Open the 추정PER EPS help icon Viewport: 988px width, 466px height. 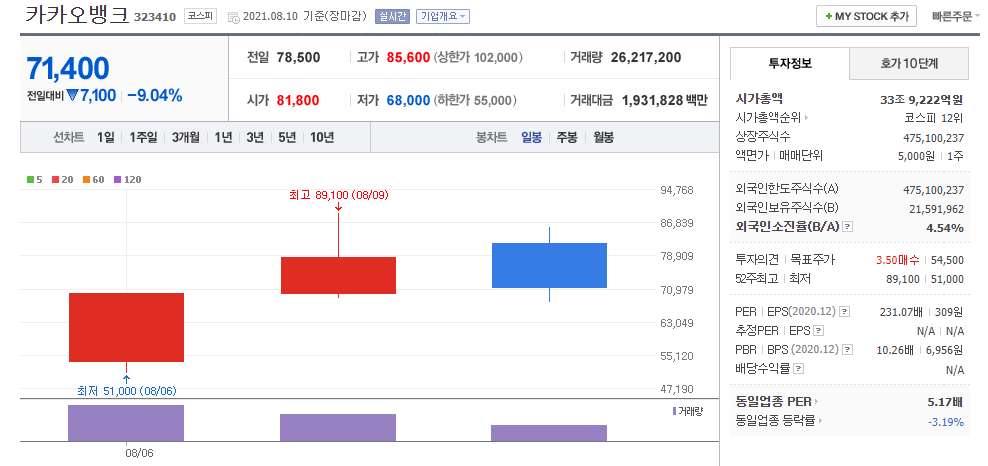[819, 331]
